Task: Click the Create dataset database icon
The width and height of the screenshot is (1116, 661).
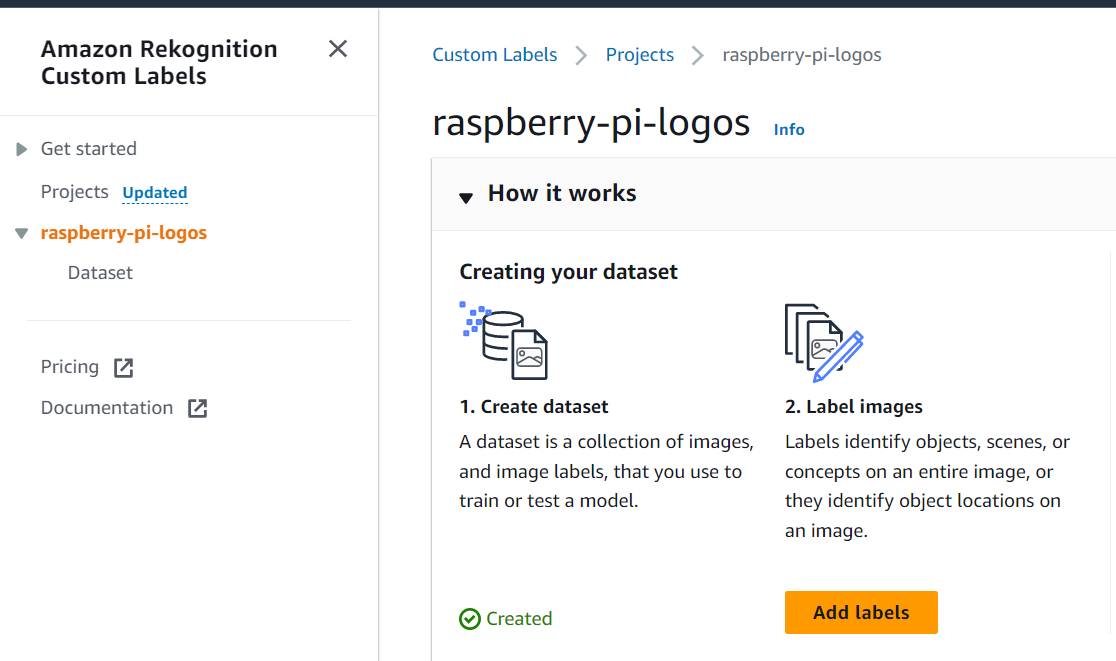Action: tap(503, 341)
